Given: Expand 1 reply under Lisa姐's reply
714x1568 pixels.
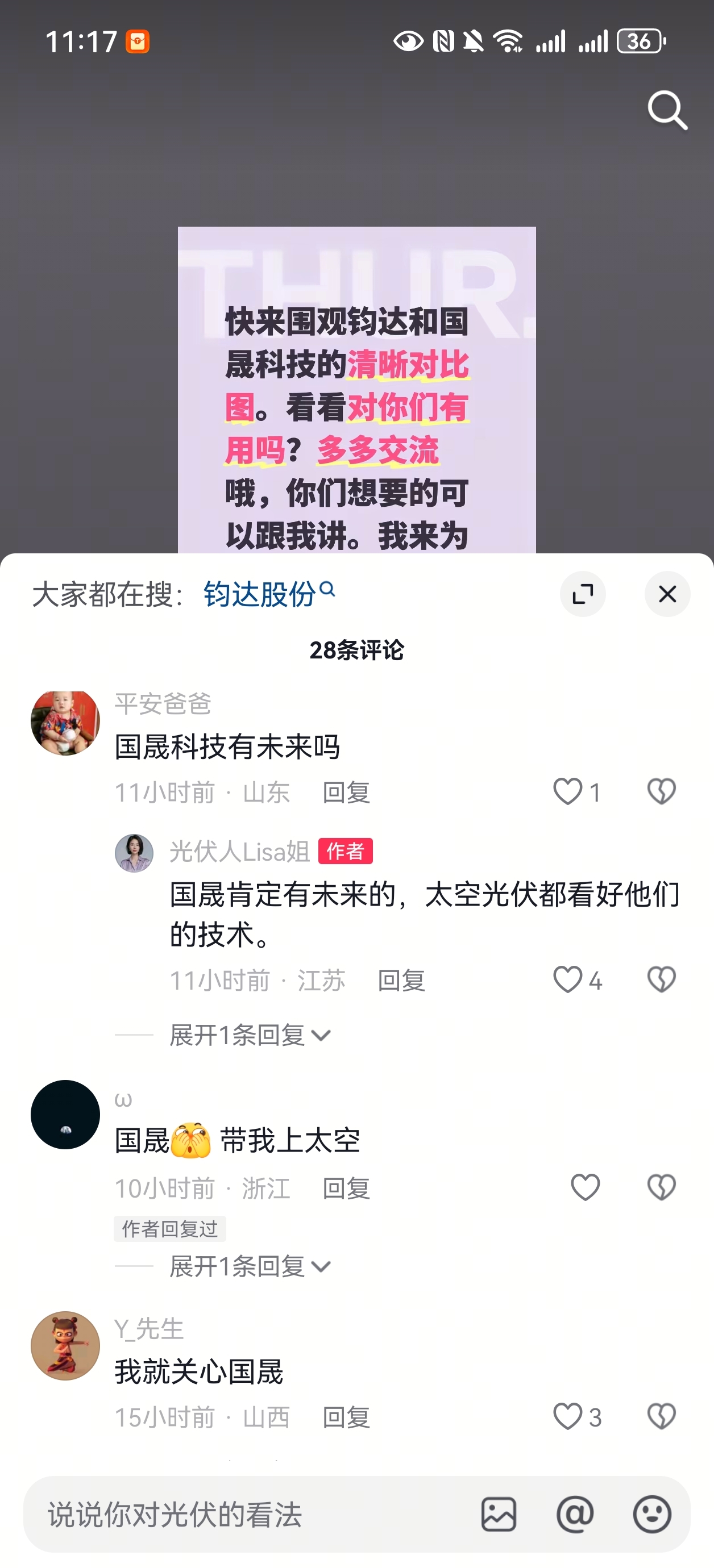Looking at the screenshot, I should pos(250,1035).
